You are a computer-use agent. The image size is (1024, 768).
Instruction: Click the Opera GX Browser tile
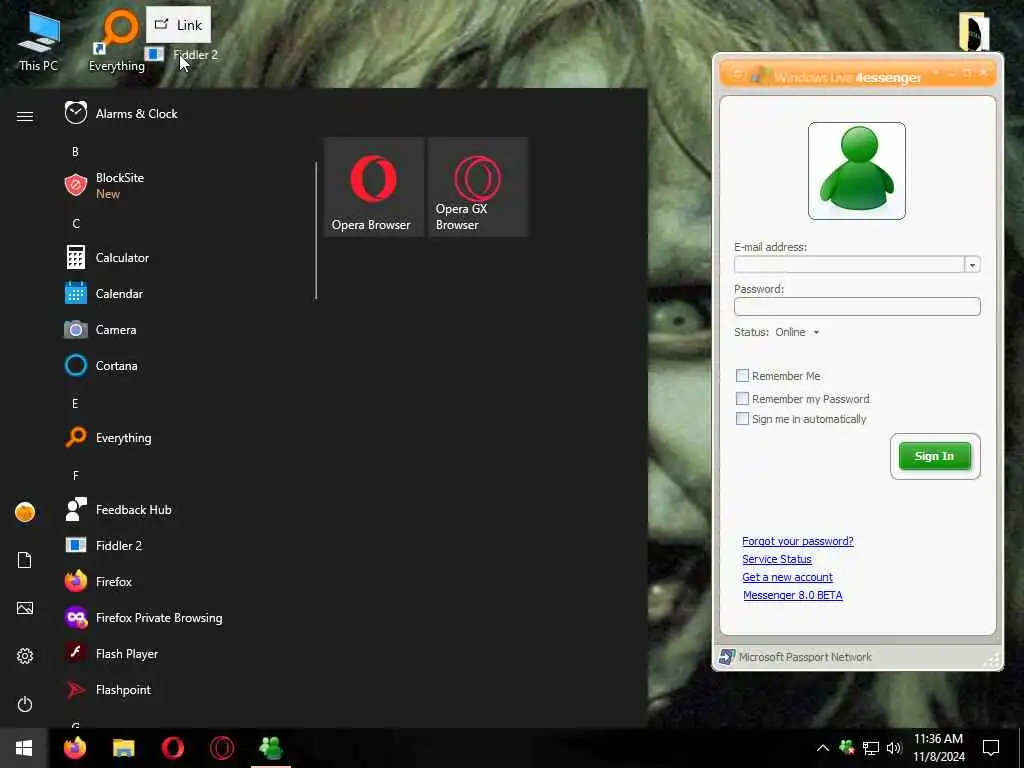(478, 187)
